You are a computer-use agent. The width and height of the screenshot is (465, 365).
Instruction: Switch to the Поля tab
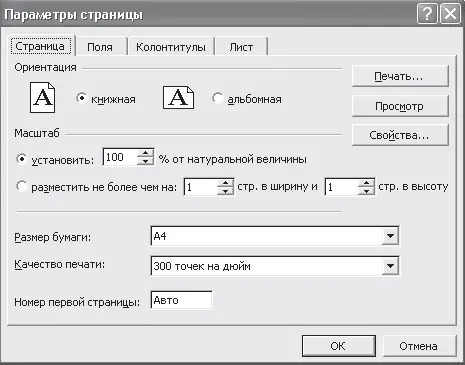100,47
